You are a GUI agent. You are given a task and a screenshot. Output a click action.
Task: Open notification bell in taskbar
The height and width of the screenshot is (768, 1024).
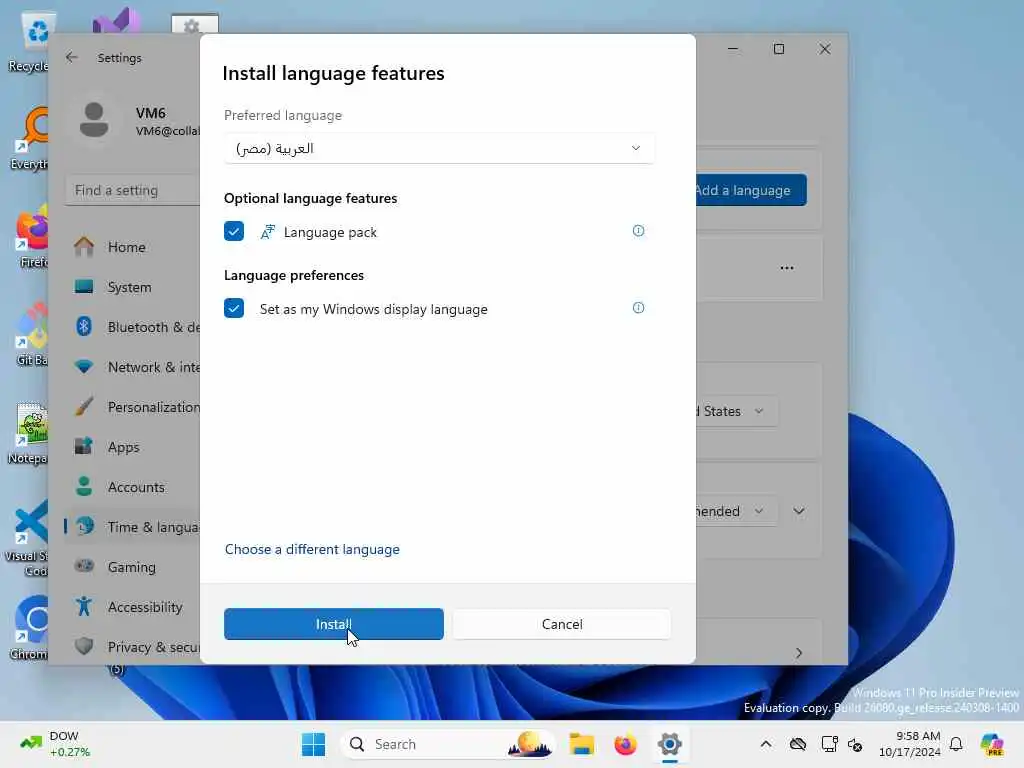pyautogui.click(x=957, y=744)
